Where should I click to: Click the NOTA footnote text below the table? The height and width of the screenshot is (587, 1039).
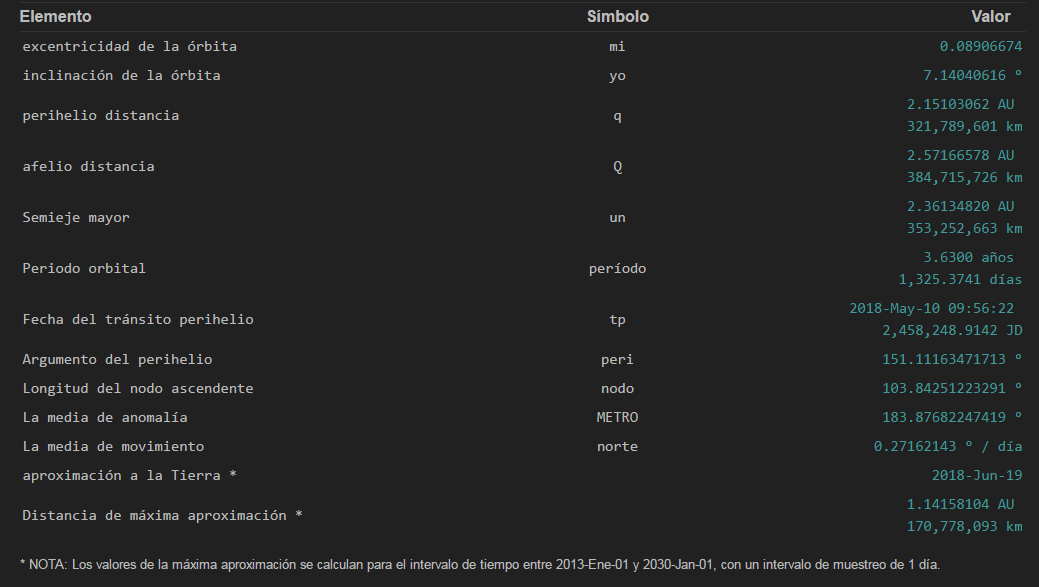click(x=480, y=564)
